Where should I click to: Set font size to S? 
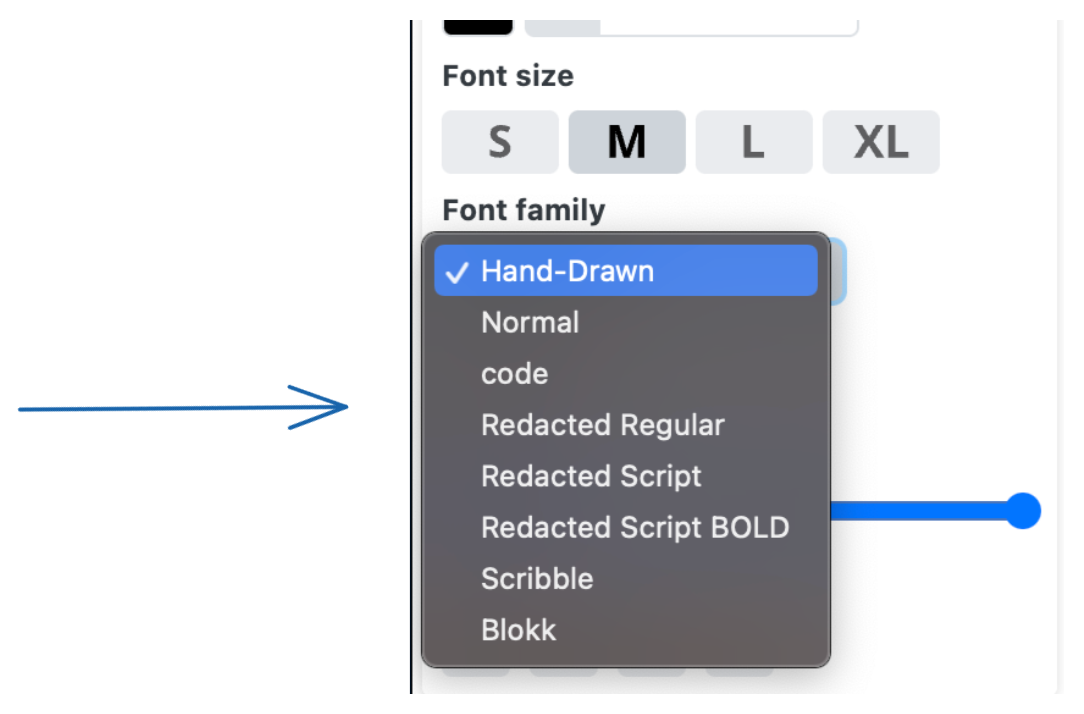click(499, 141)
